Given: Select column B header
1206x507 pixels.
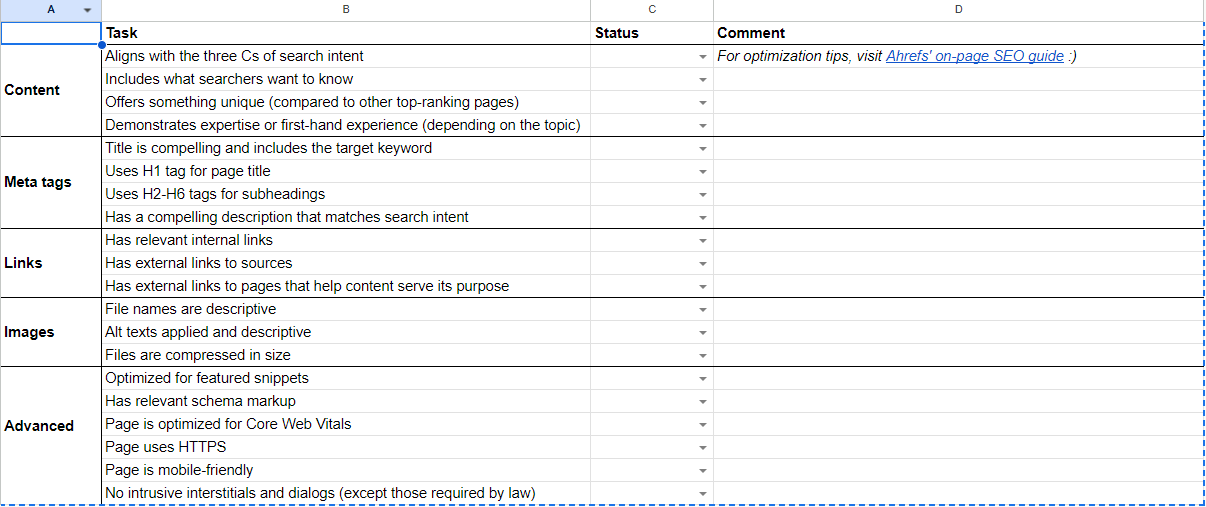Looking at the screenshot, I should [x=346, y=10].
